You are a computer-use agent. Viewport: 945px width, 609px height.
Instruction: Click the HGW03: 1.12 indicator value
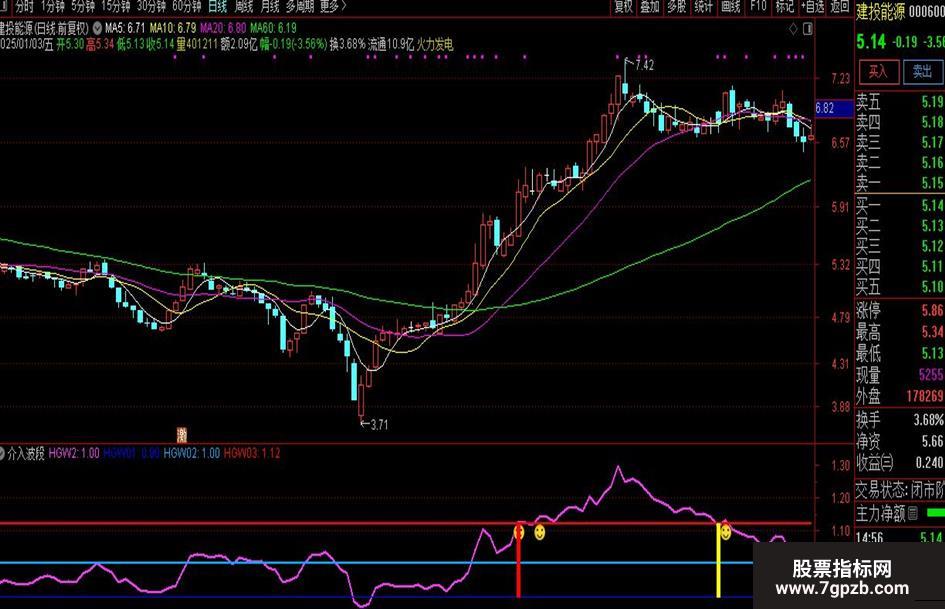pyautogui.click(x=252, y=453)
